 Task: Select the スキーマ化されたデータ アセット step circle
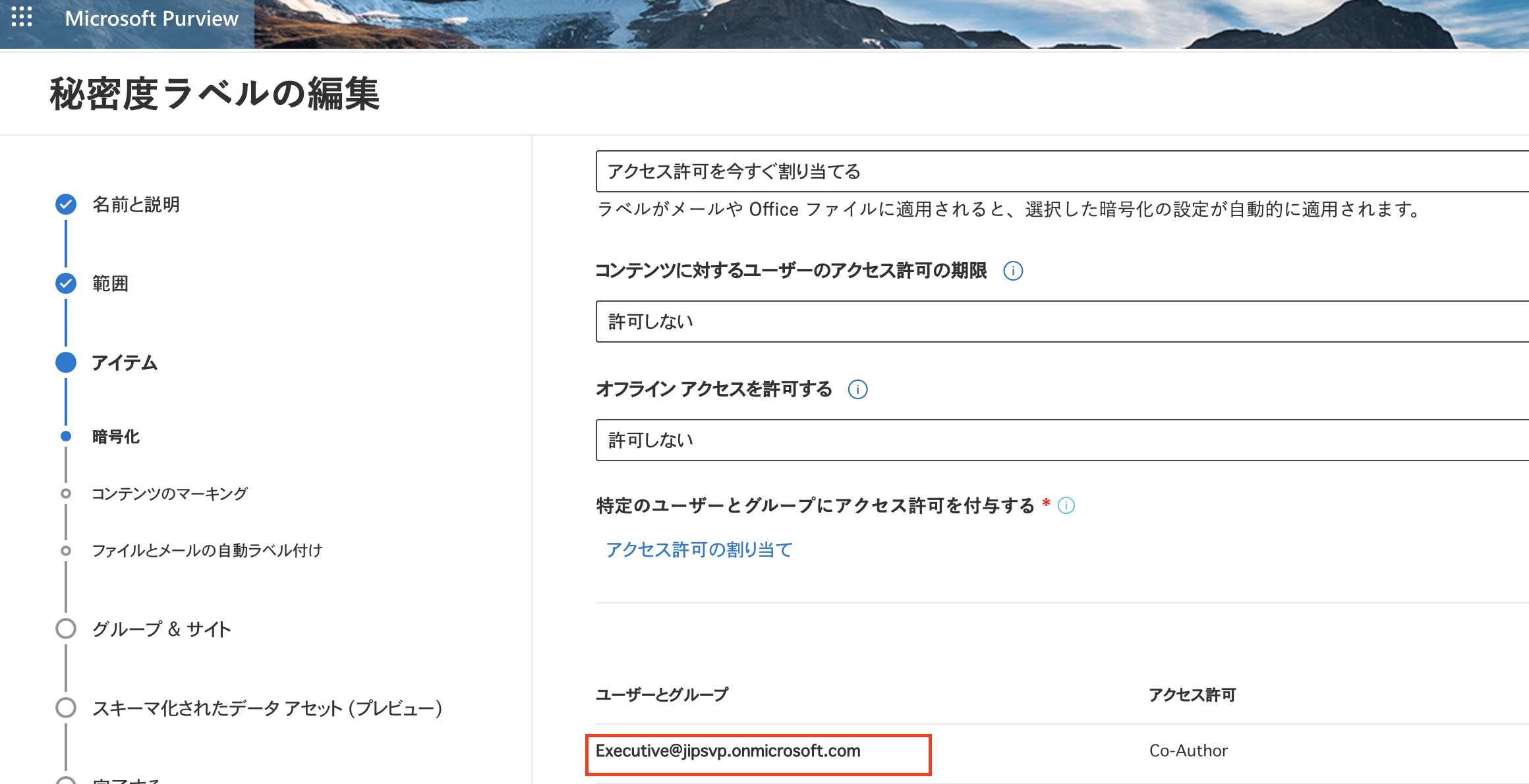pos(66,708)
